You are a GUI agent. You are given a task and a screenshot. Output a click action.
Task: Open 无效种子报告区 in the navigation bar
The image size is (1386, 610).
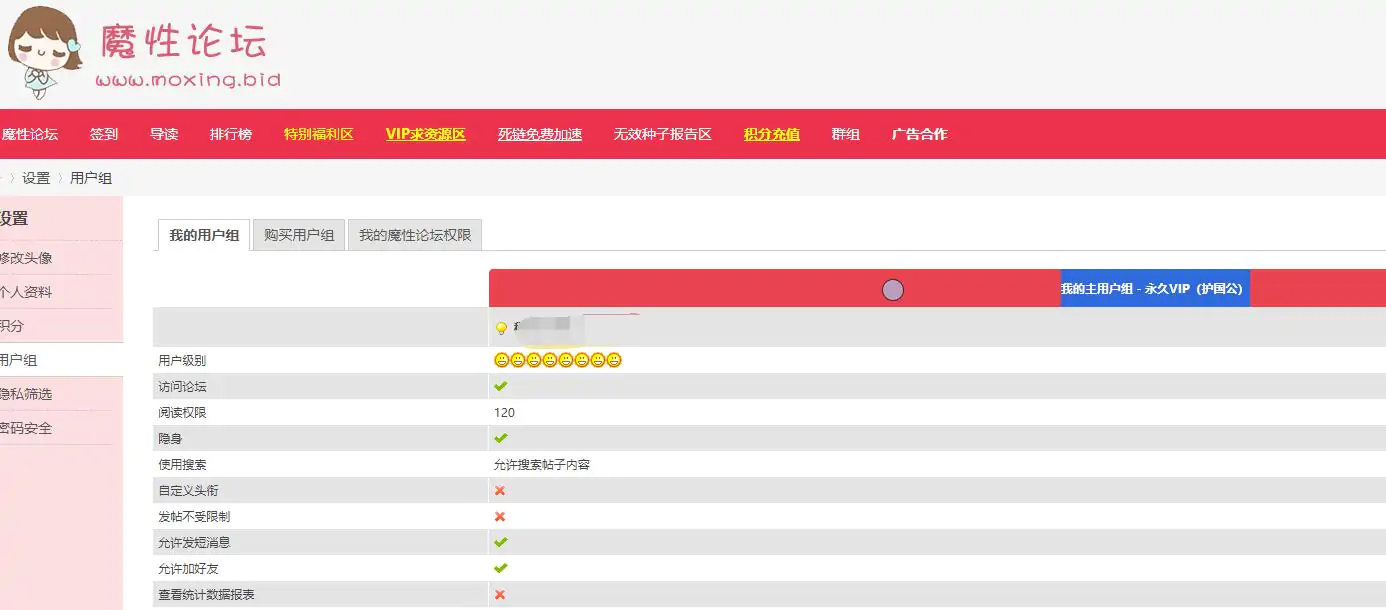coord(663,134)
